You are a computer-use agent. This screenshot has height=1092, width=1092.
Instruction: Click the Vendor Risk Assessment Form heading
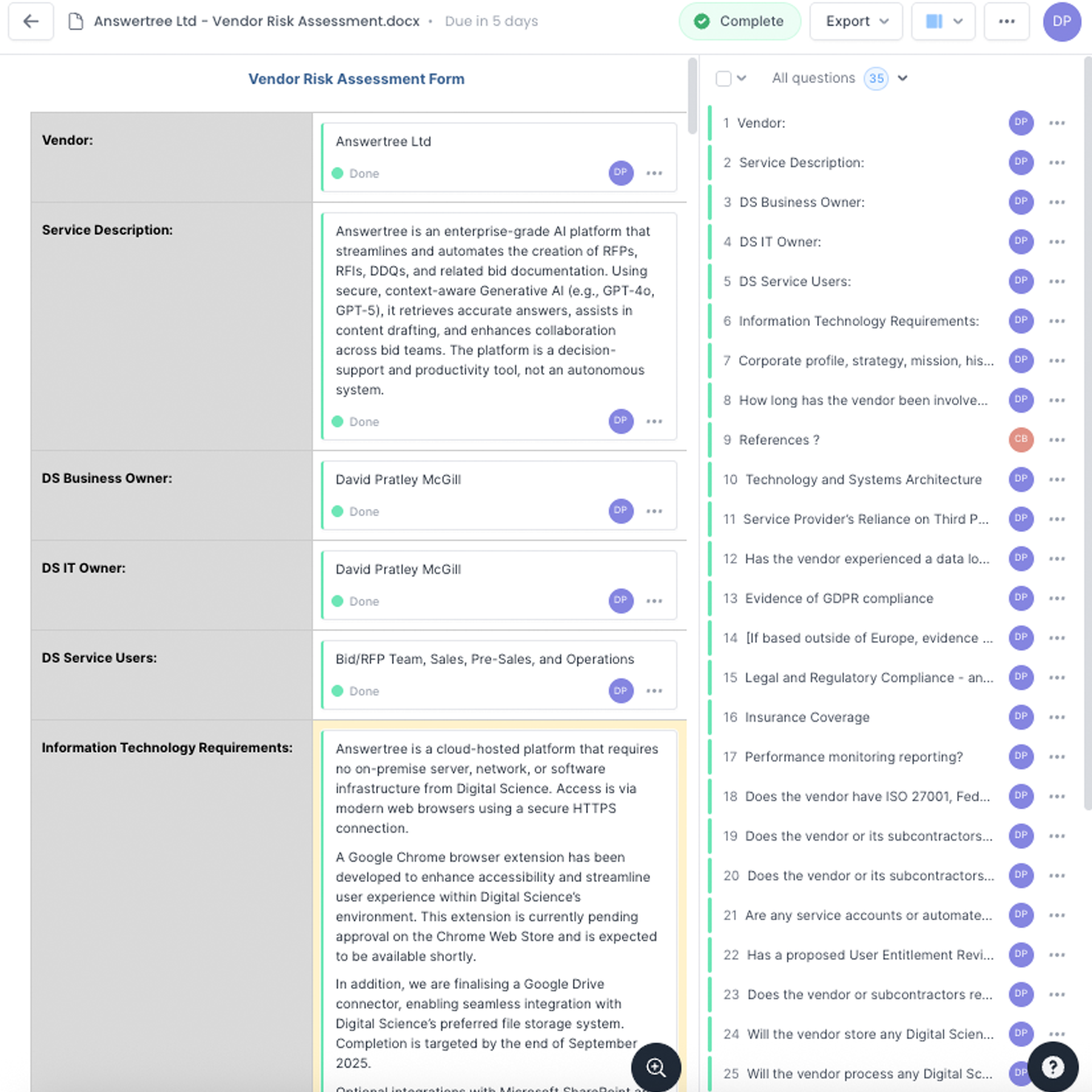(x=356, y=79)
